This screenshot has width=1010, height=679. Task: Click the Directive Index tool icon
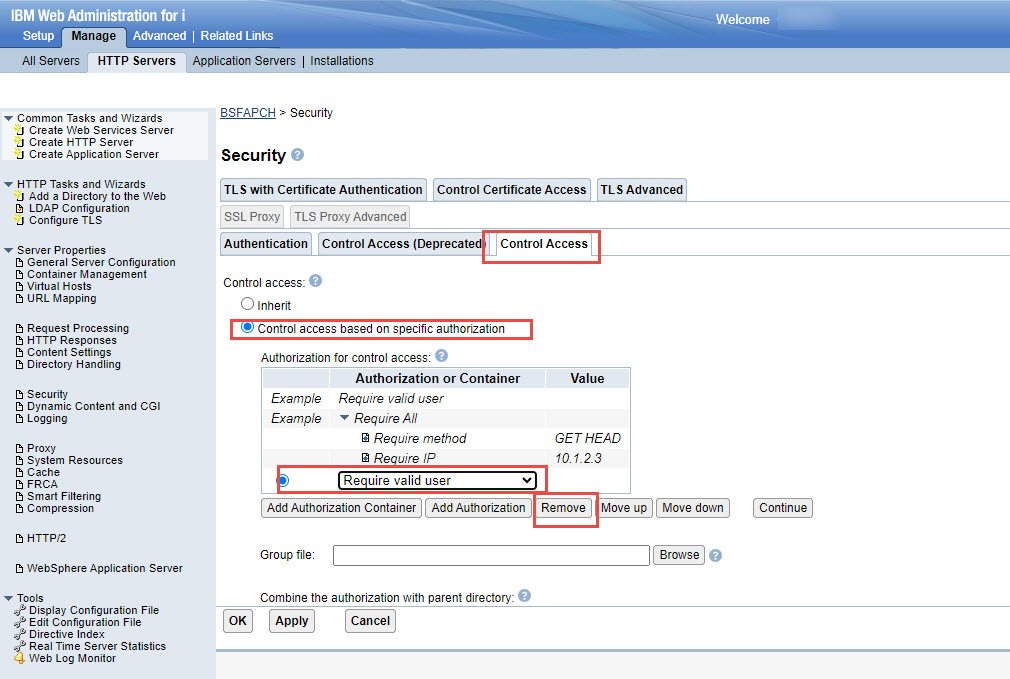coord(19,634)
